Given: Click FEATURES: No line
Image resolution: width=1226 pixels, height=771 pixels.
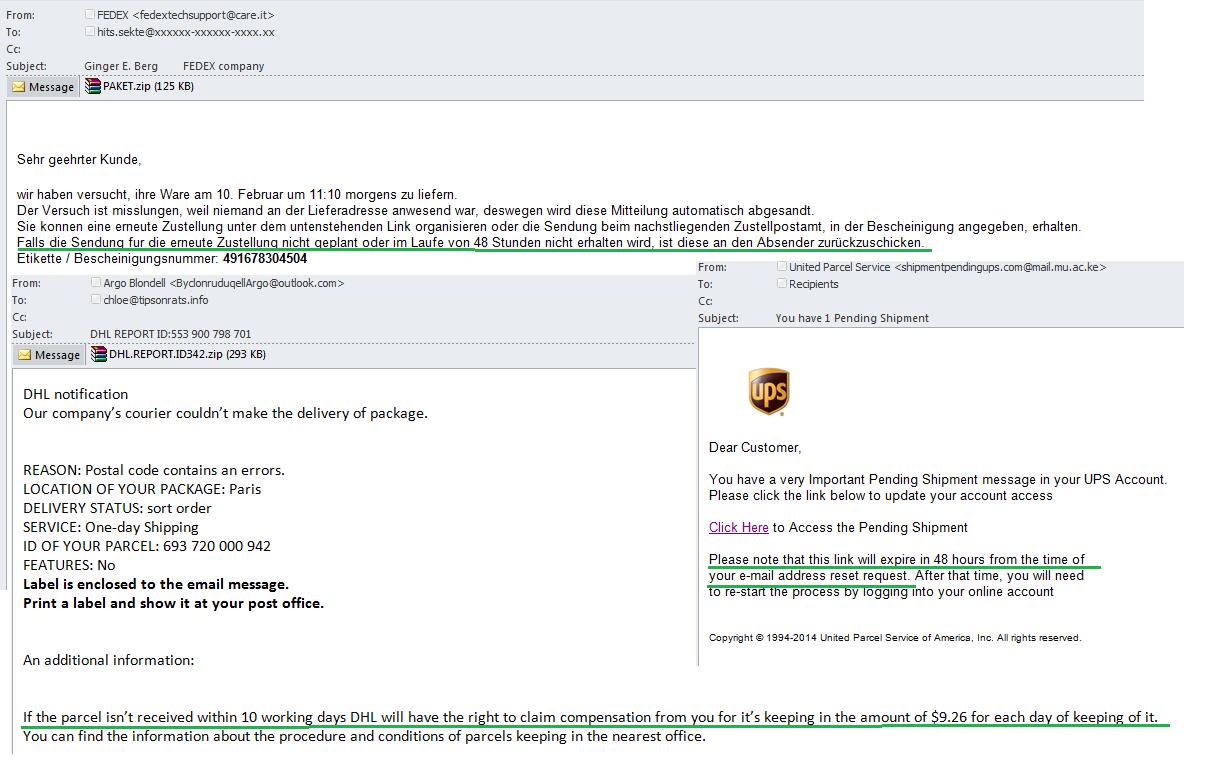Looking at the screenshot, I should 69,565.
